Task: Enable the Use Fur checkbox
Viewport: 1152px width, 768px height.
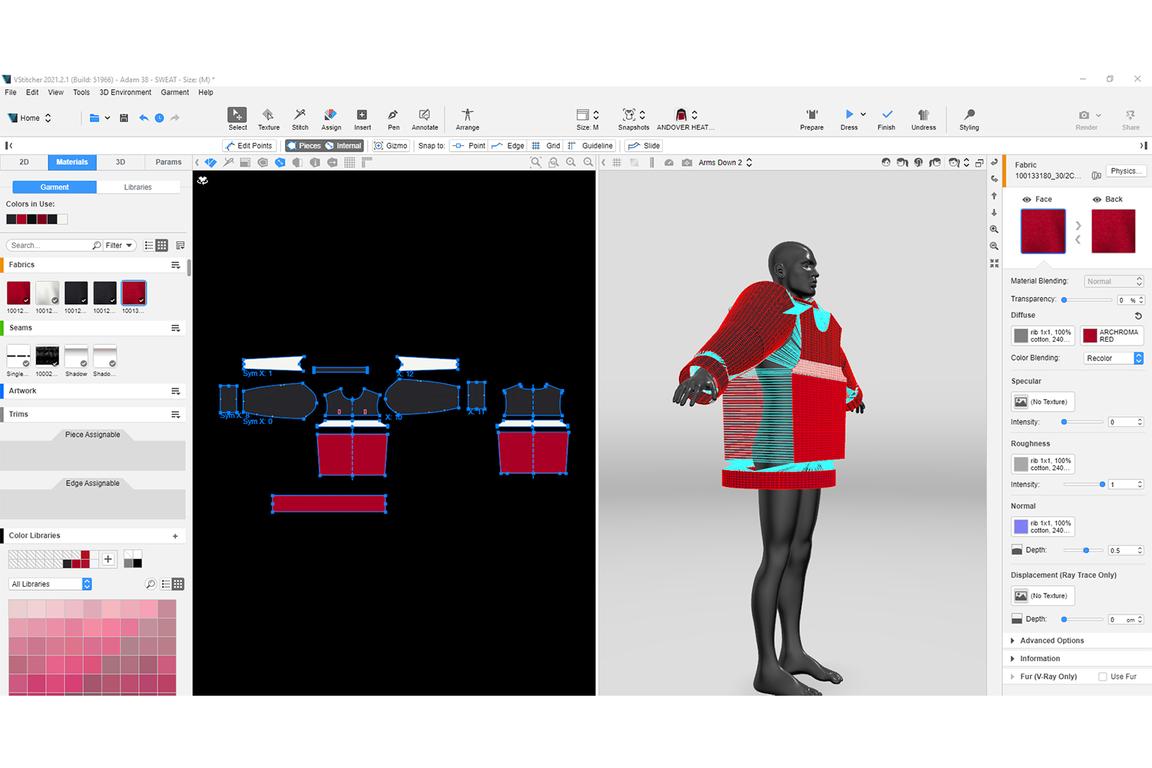Action: coord(1103,677)
